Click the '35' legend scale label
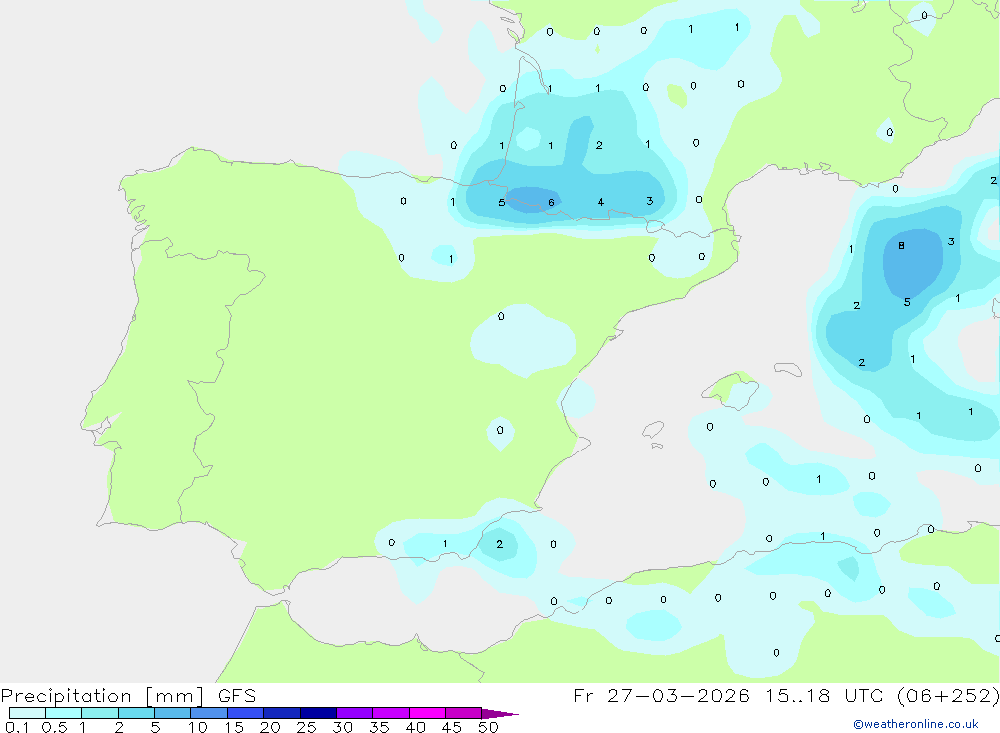 [379, 727]
